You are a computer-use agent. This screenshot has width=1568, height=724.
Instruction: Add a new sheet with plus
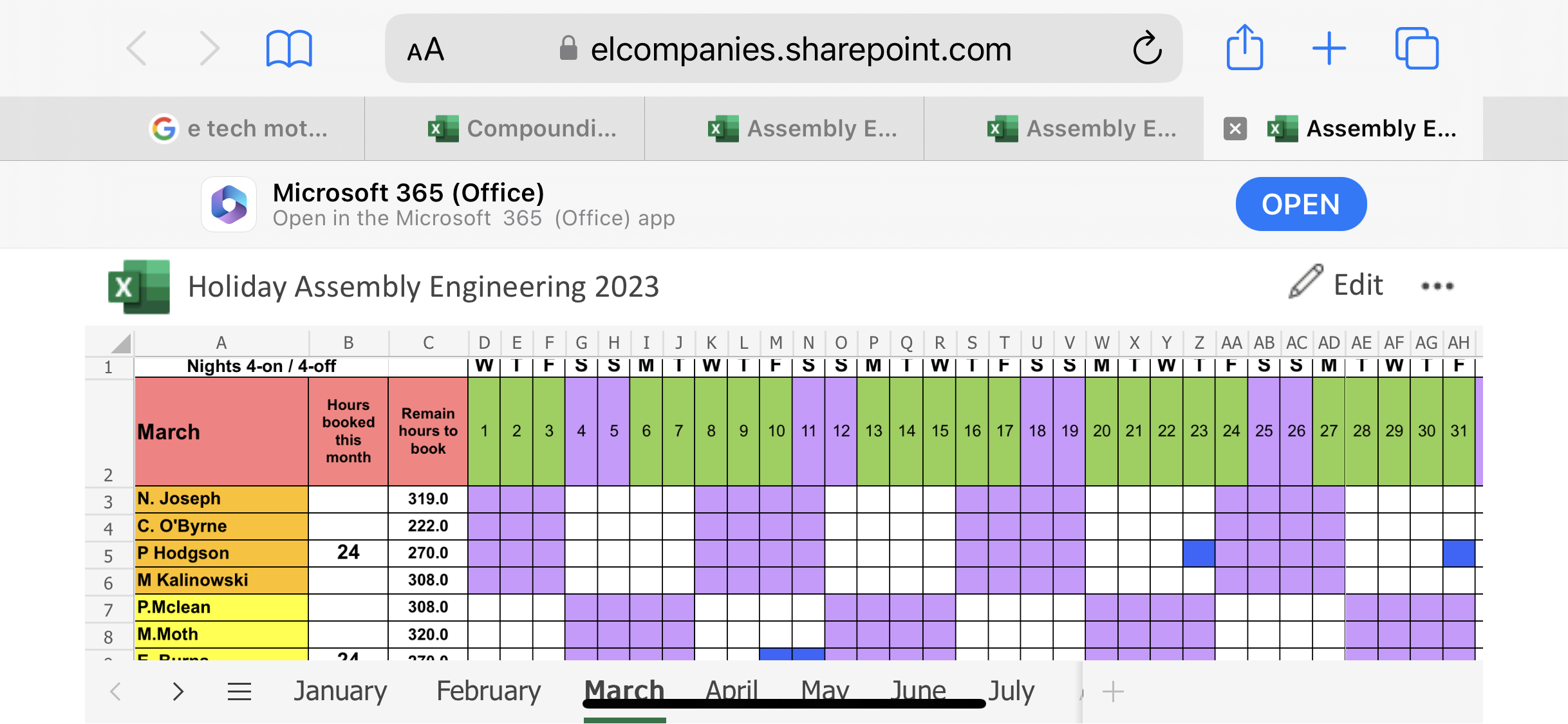1112,692
